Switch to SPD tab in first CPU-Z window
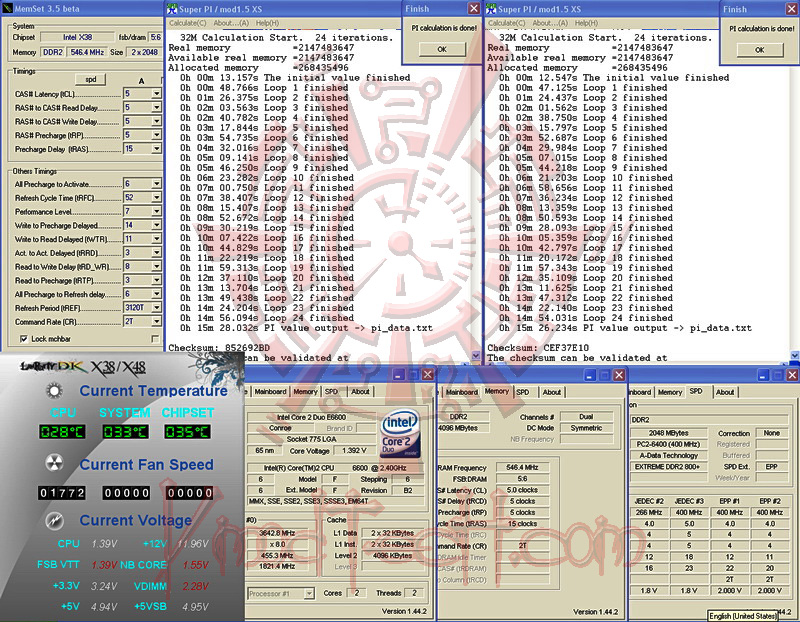This screenshot has width=800, height=622. coord(332,392)
